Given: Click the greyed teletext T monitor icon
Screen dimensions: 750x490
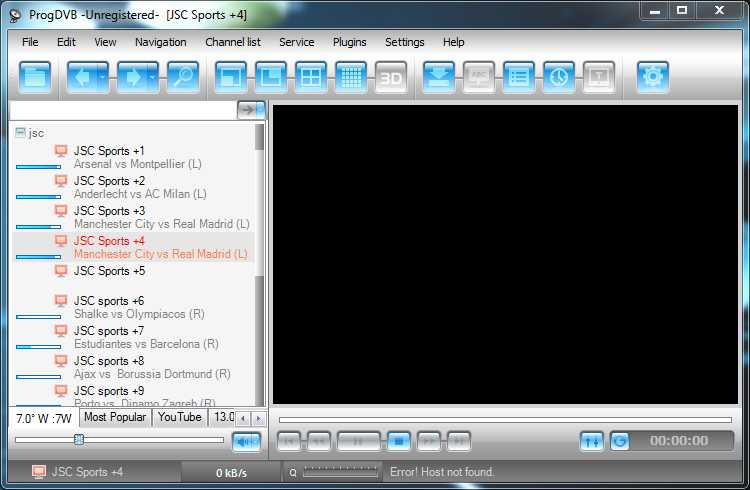Looking at the screenshot, I should [599, 77].
